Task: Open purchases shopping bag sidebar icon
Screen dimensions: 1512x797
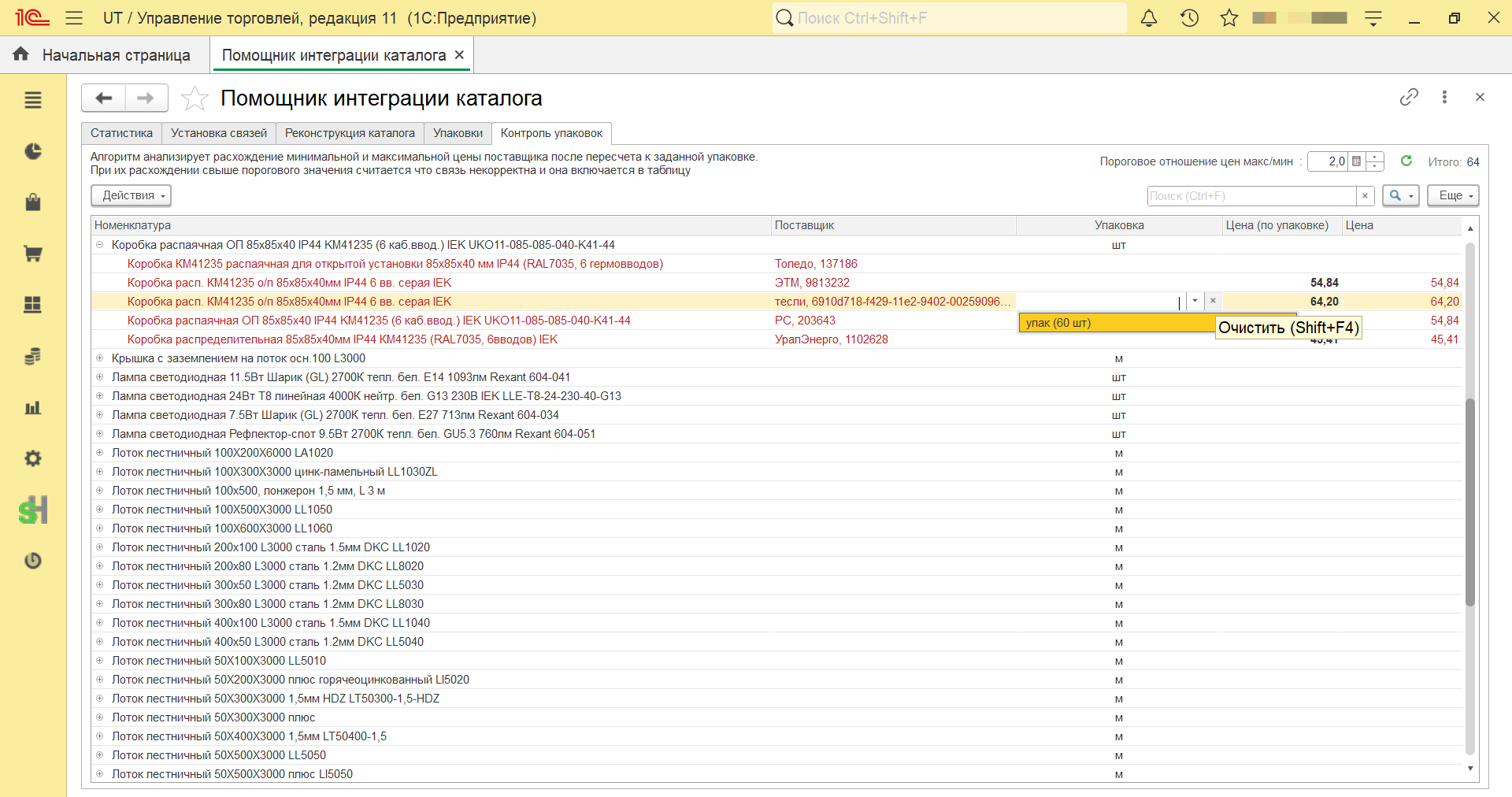Action: click(x=32, y=202)
